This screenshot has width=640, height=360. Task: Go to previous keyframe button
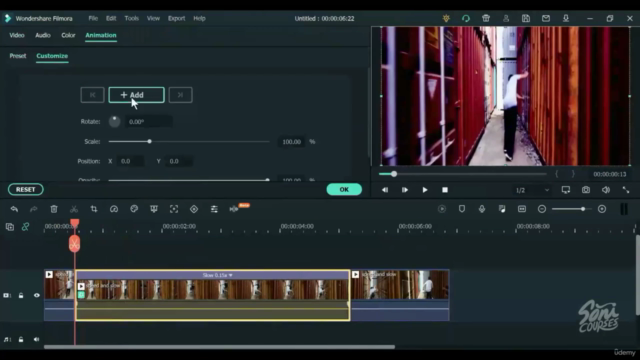(x=92, y=95)
